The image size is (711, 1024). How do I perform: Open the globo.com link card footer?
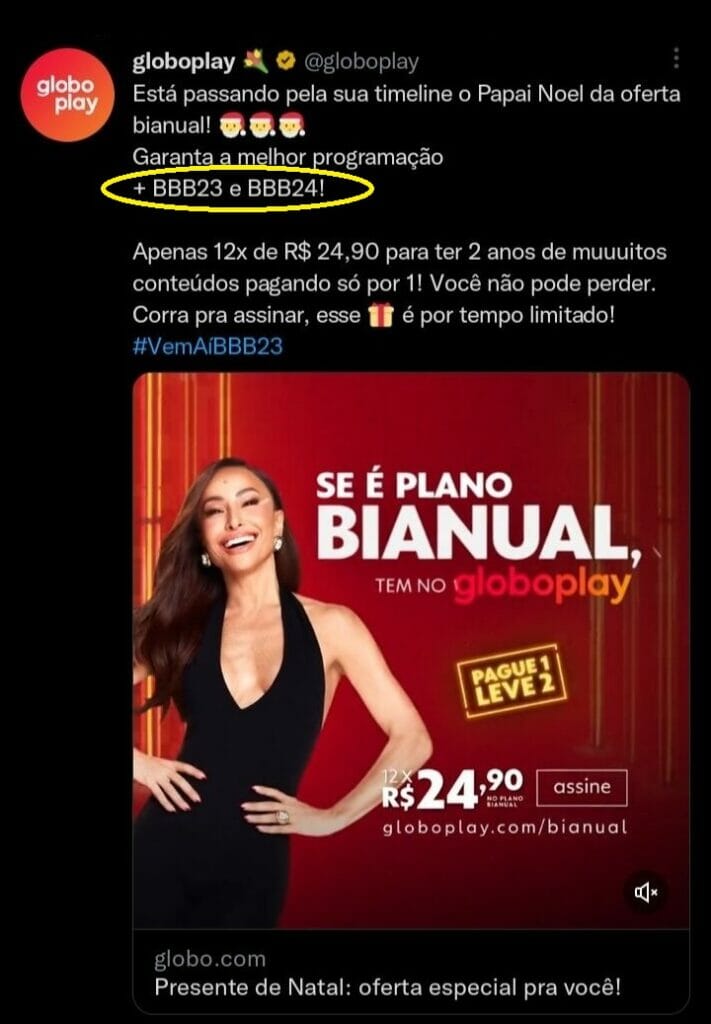click(x=411, y=971)
